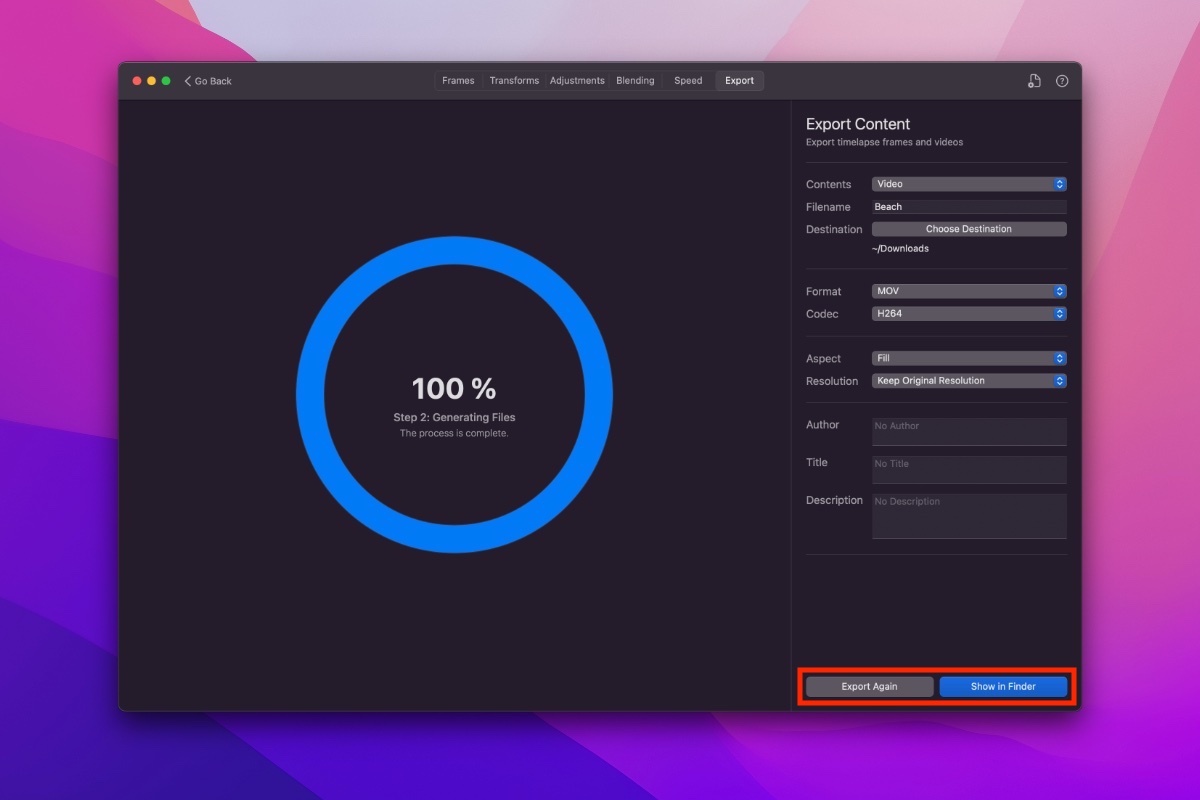Image resolution: width=1200 pixels, height=800 pixels.
Task: Click the Show in Finder button
Action: 1003,687
